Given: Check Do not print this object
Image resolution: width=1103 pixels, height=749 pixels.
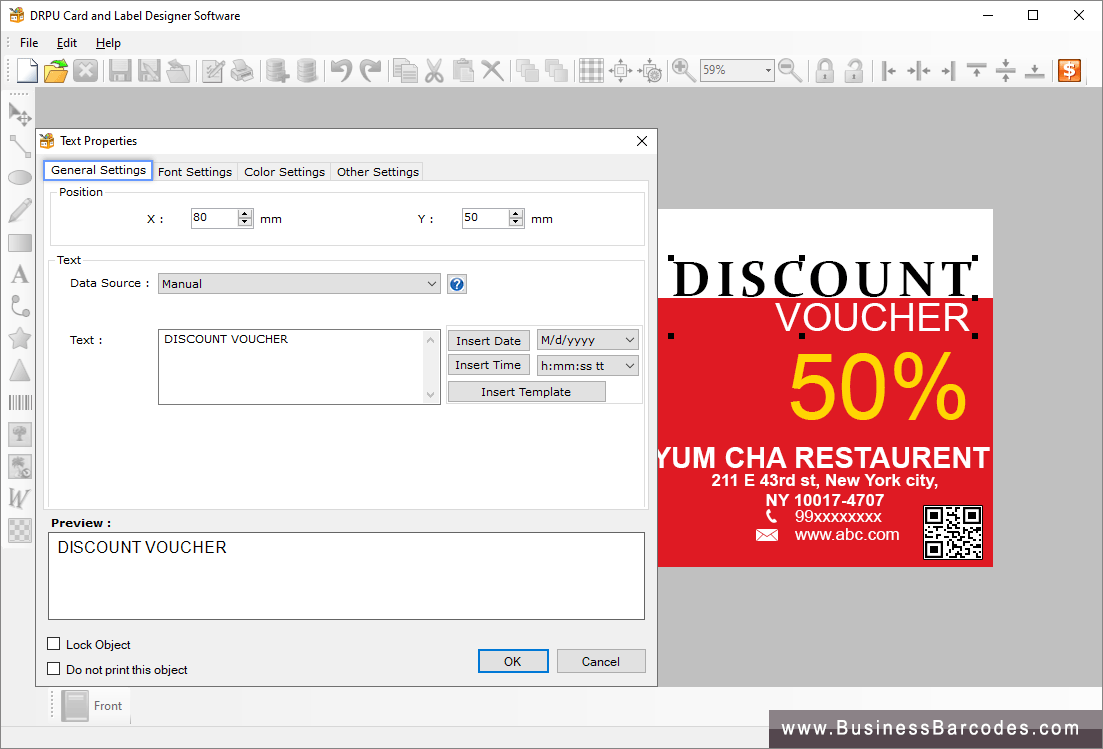Looking at the screenshot, I should coord(53,669).
